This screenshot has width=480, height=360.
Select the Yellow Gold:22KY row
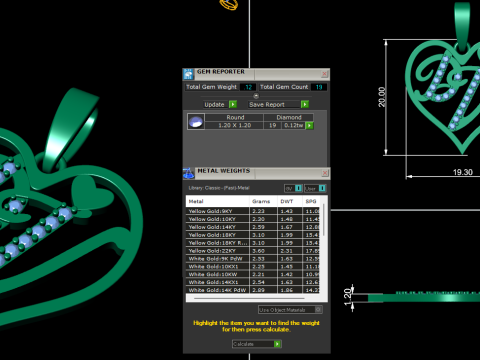pos(252,251)
